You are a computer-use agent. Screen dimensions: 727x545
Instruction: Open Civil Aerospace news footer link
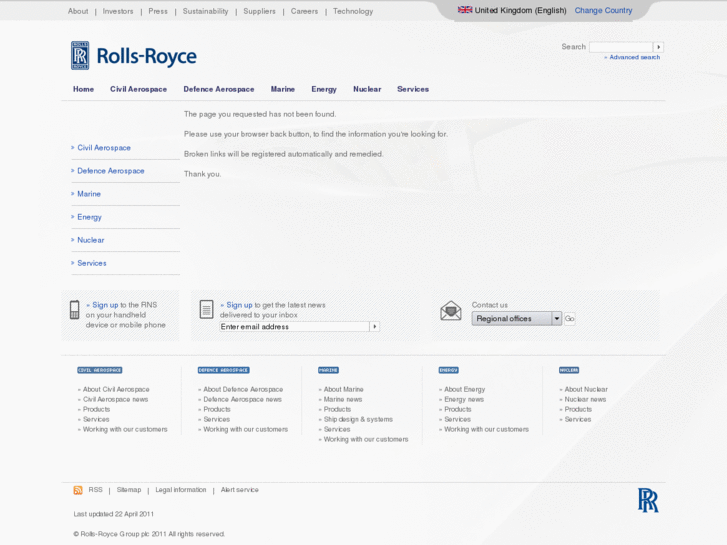pos(115,399)
